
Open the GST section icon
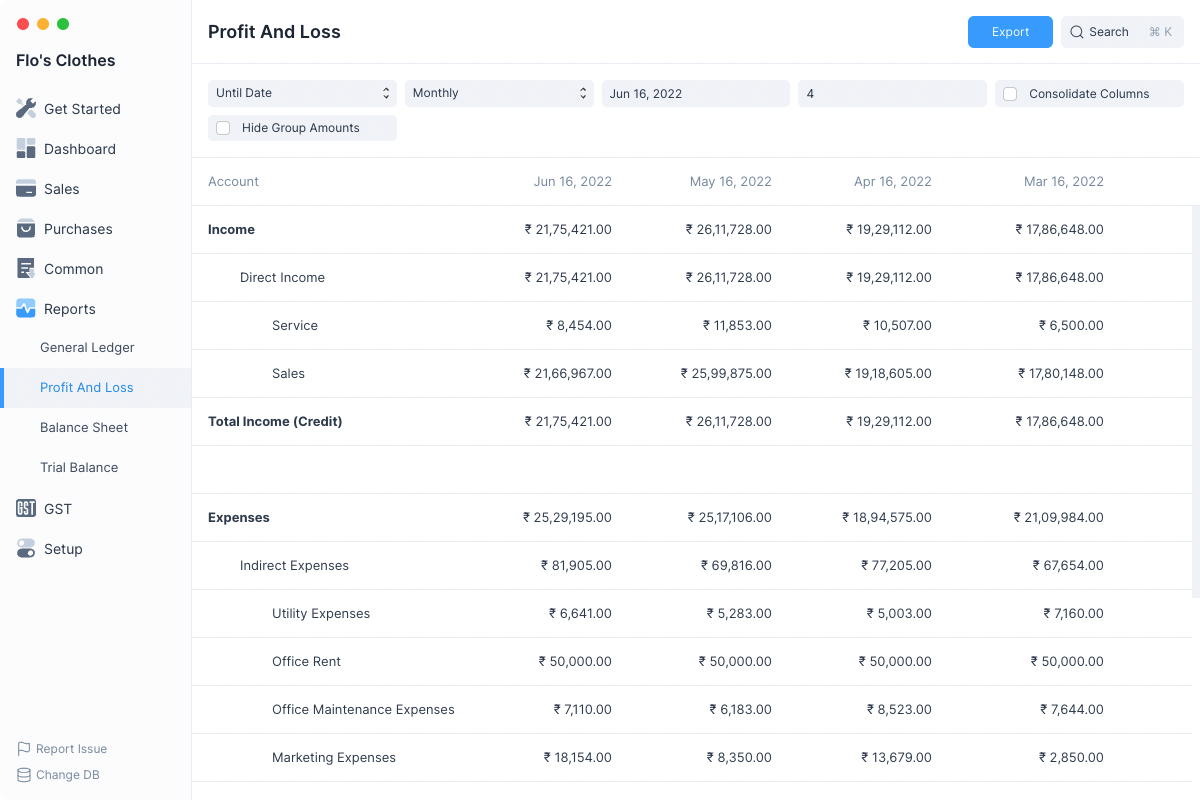coord(26,509)
